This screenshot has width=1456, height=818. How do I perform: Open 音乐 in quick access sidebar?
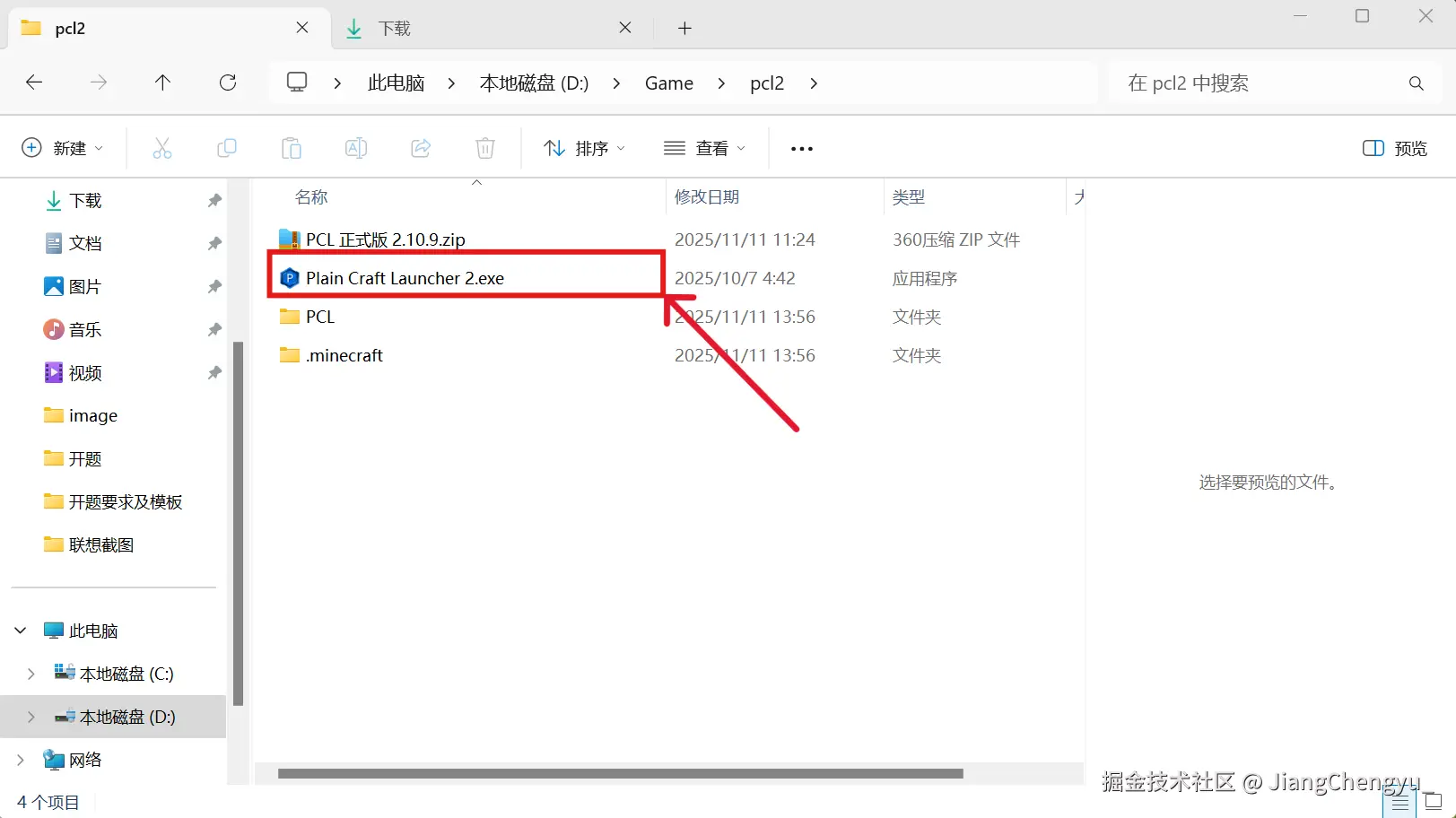point(85,329)
